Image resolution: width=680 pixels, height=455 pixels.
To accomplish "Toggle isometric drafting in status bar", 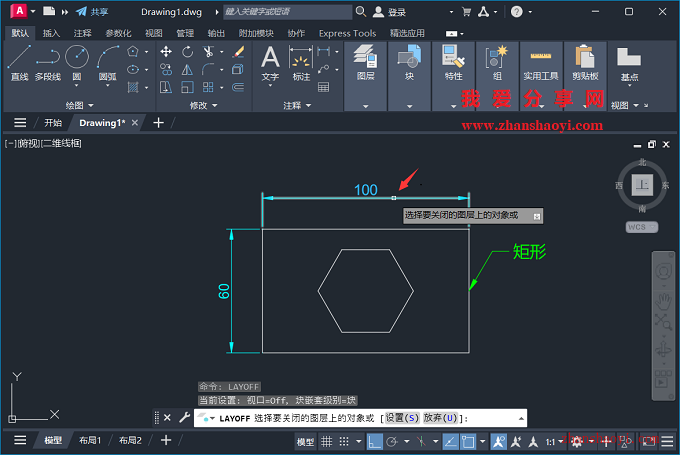I will (x=421, y=442).
